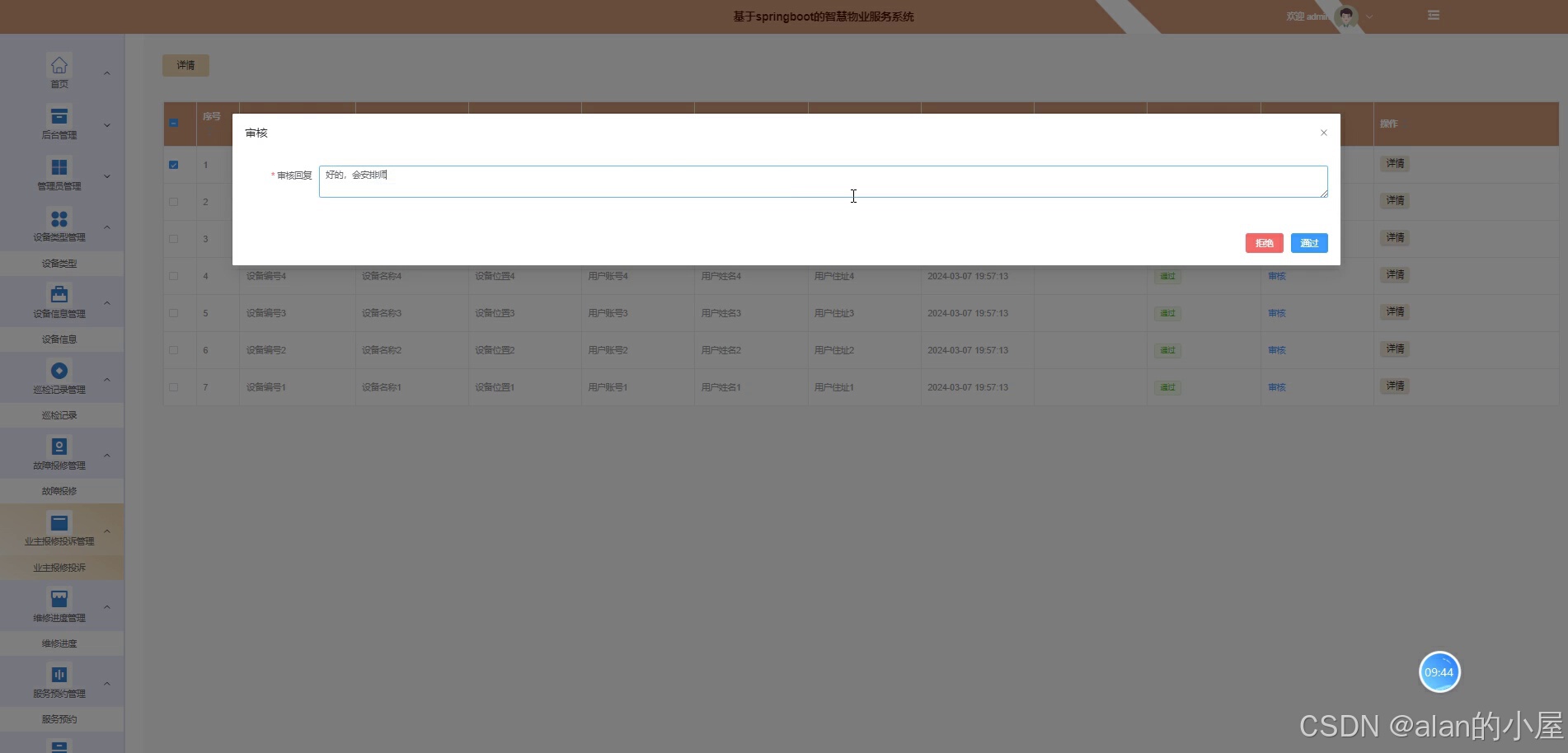Viewport: 1568px width, 753px height.
Task: Expand the 管理员管理 menu chevron
Action: click(106, 176)
